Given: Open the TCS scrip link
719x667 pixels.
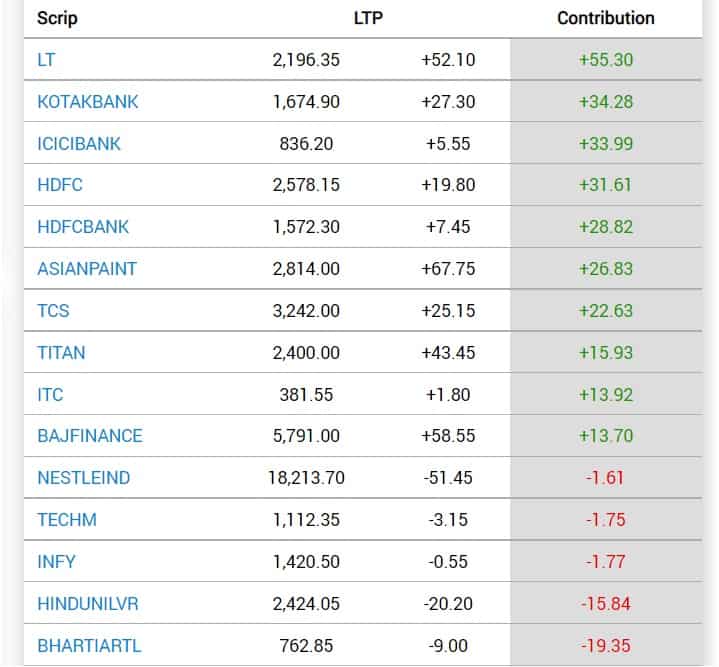Looking at the screenshot, I should 53,311.
